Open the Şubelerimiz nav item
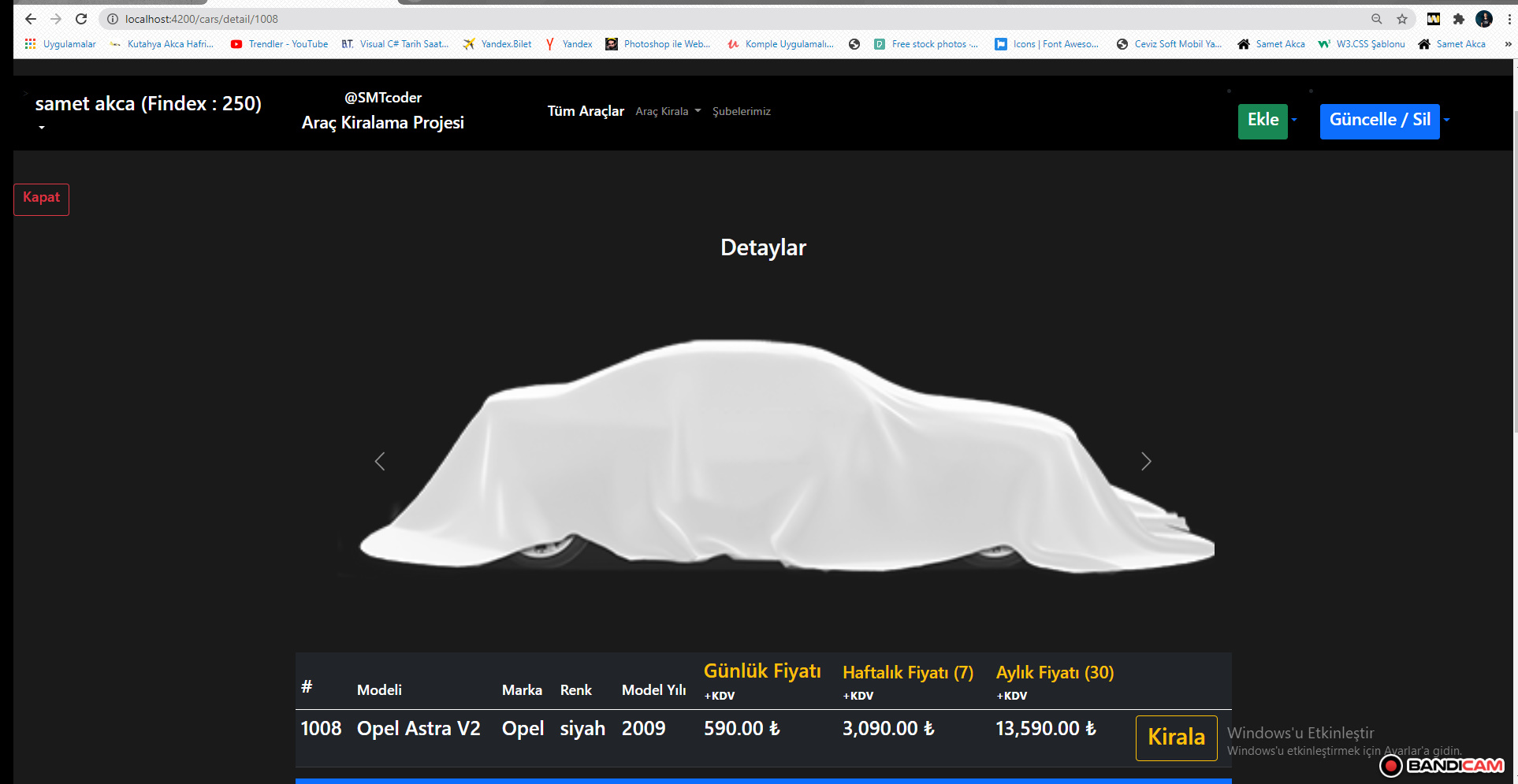Image resolution: width=1518 pixels, height=784 pixels. click(x=742, y=111)
